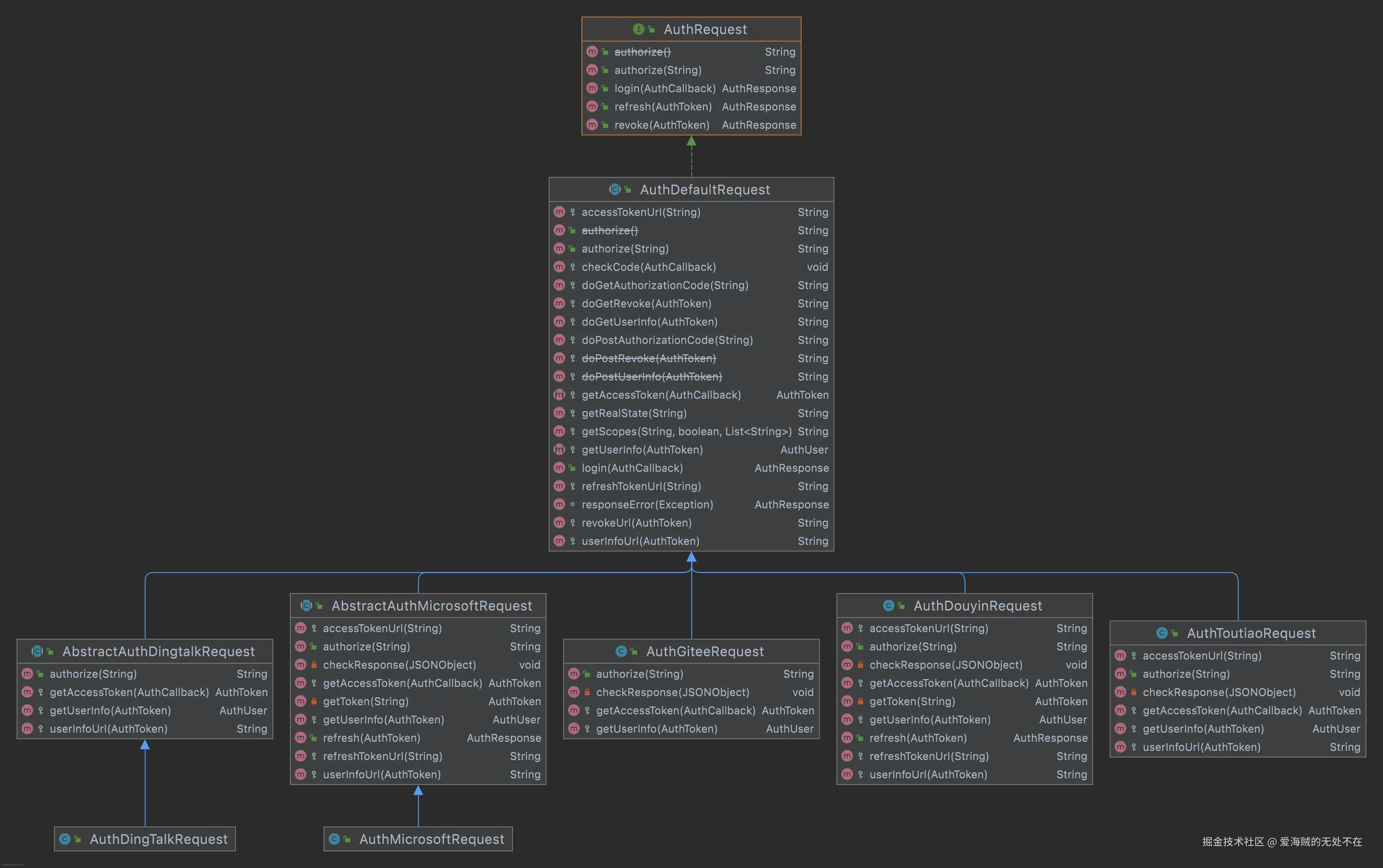1383x868 pixels.
Task: Select checkResponse(JSONObject) in AuthGiteeRequest
Action: 672,692
